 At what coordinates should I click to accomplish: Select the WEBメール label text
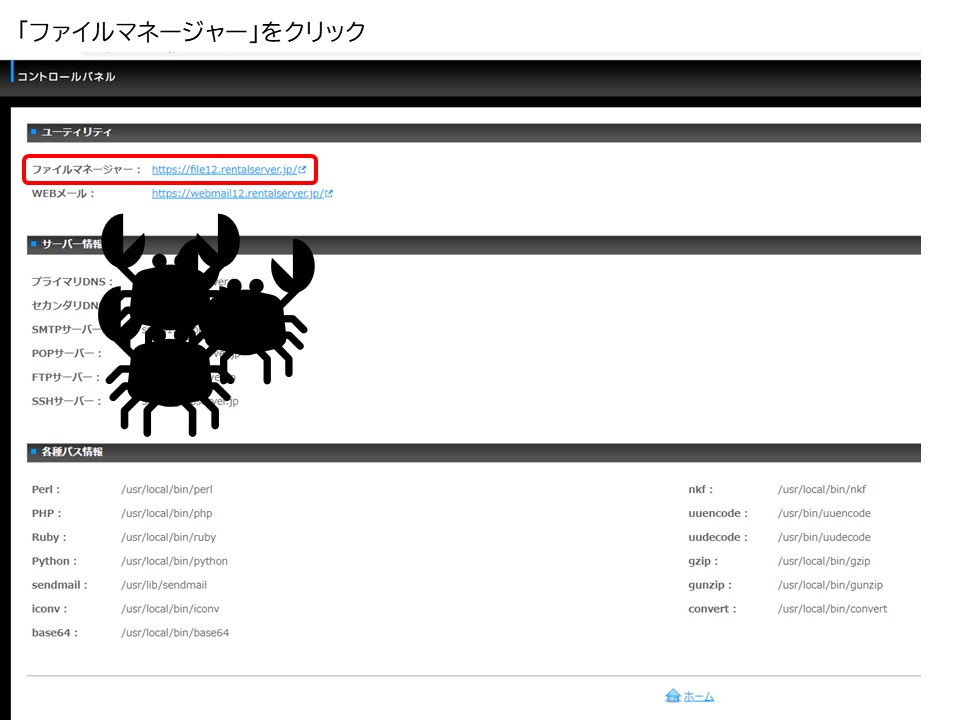pyautogui.click(x=63, y=193)
